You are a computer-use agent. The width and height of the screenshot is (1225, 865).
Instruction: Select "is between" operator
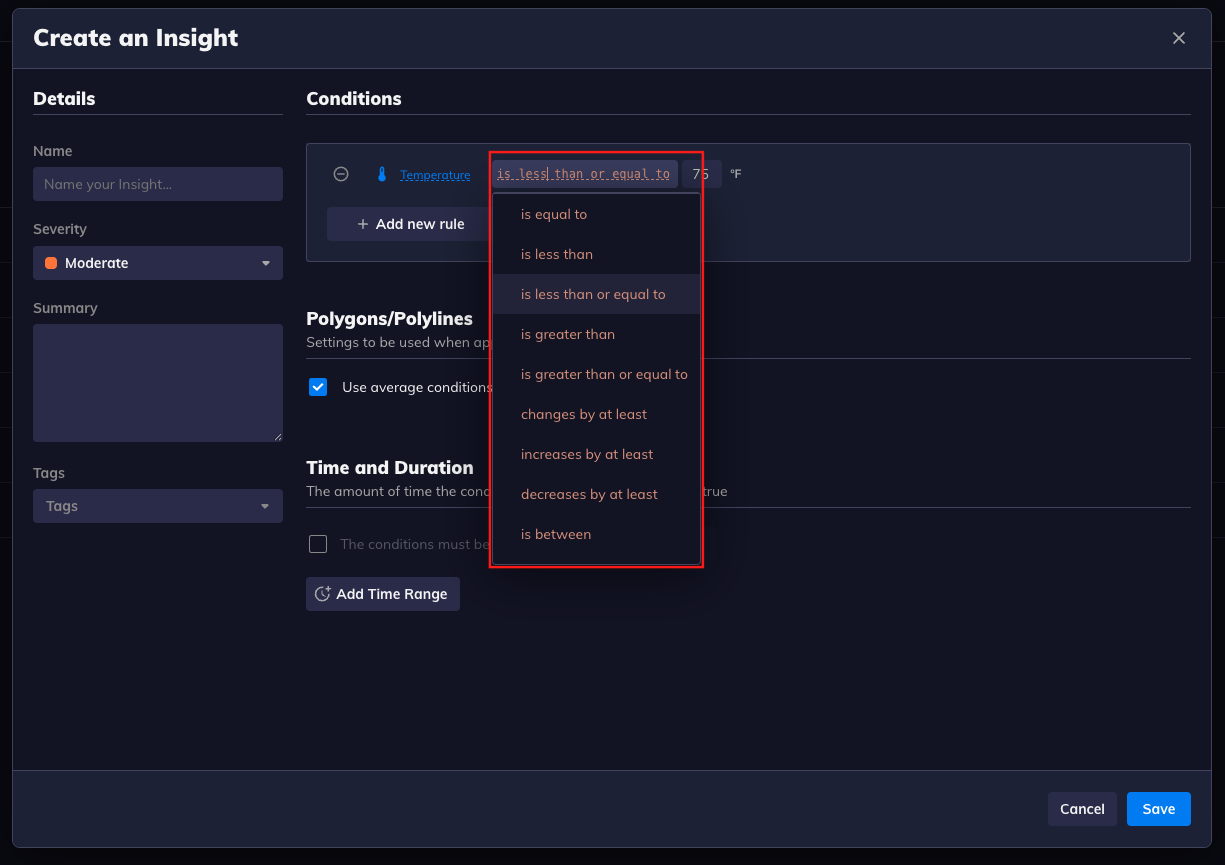pos(556,534)
